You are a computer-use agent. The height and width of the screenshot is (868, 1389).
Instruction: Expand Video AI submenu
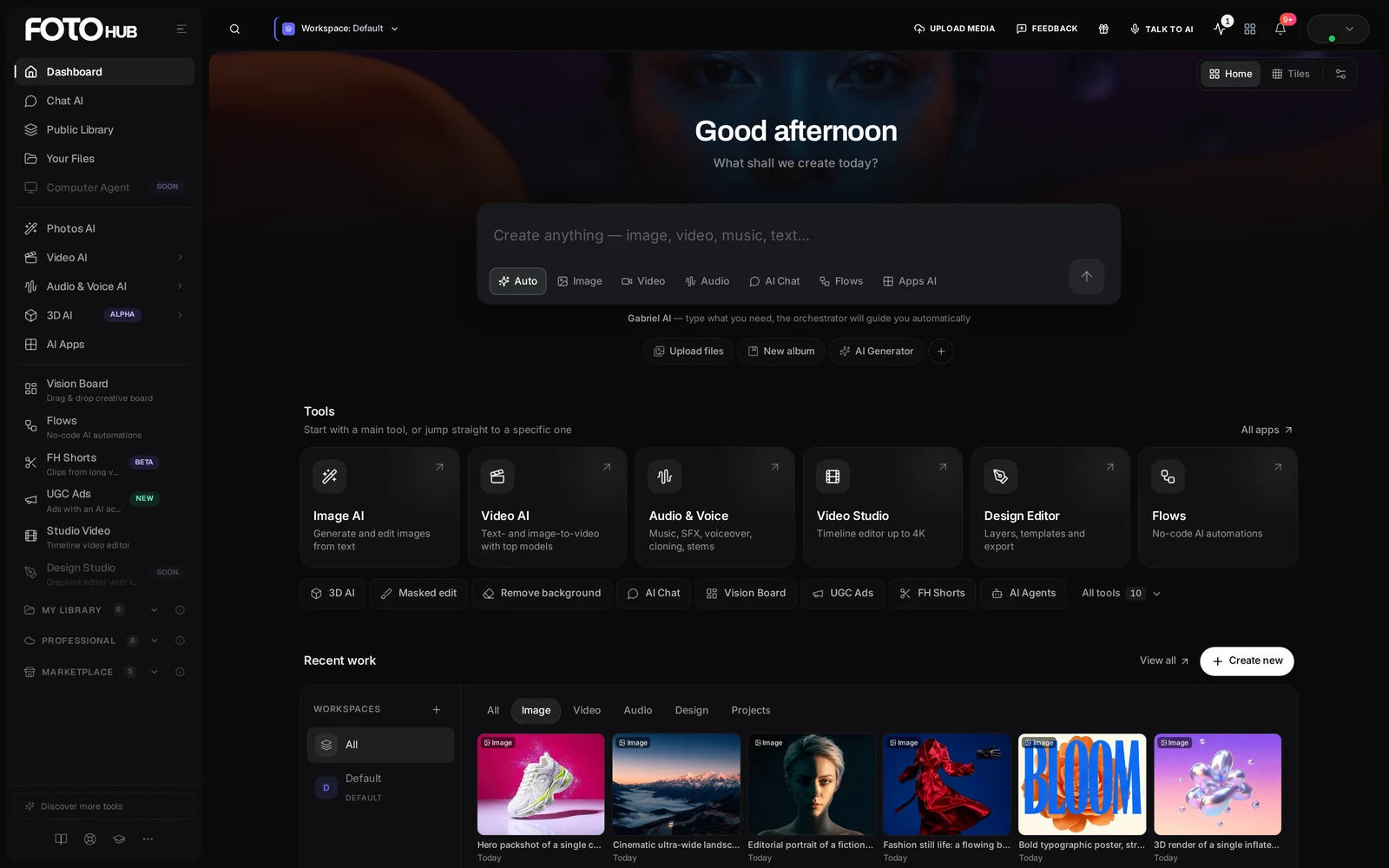(180, 258)
